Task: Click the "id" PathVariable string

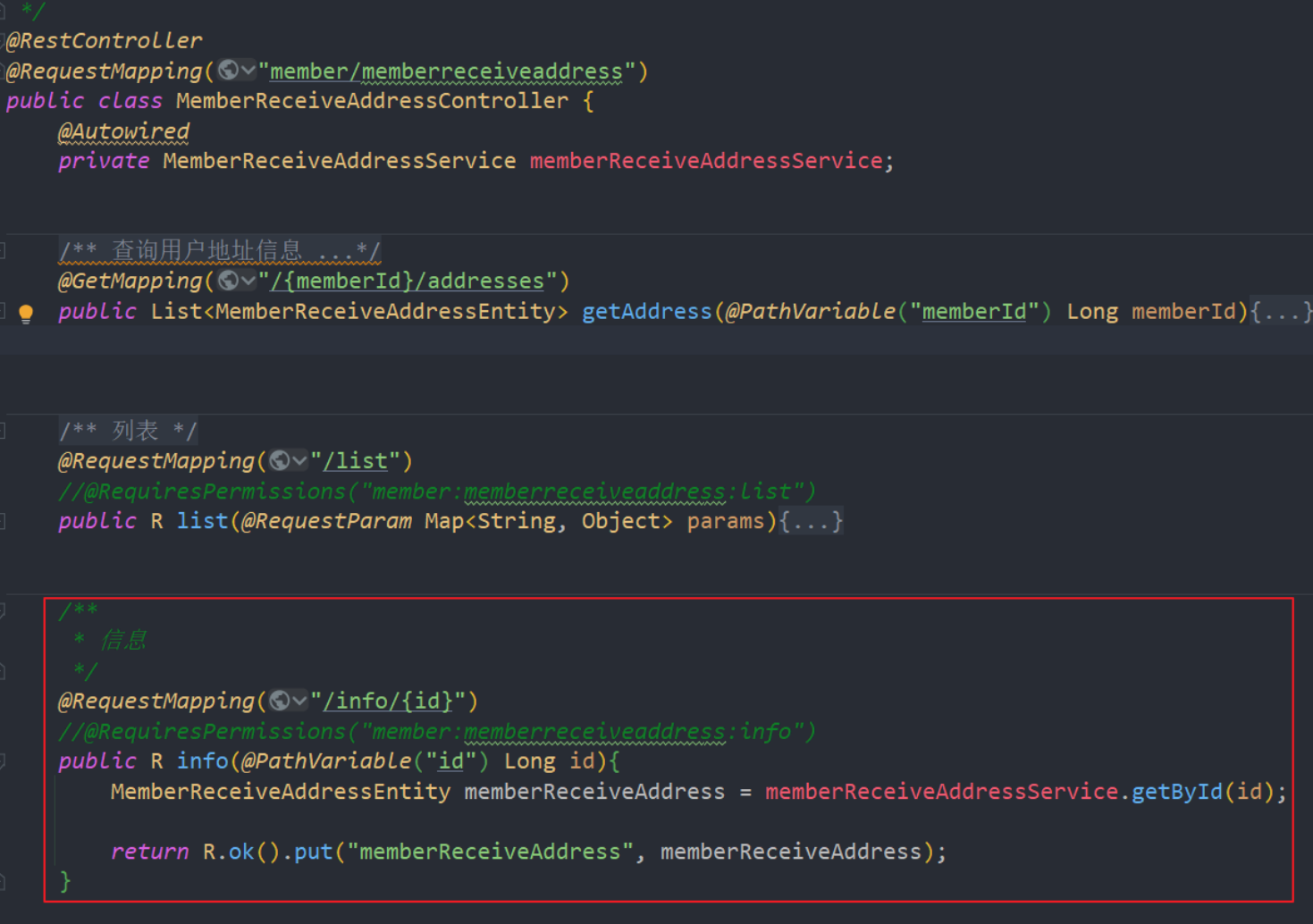Action: [450, 760]
